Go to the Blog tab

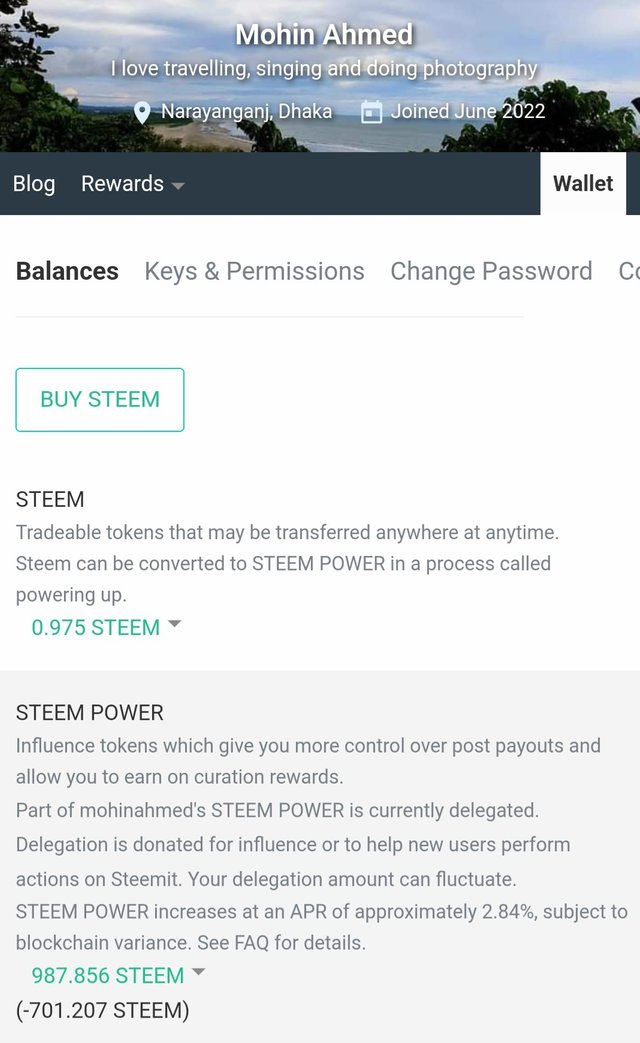(x=34, y=184)
